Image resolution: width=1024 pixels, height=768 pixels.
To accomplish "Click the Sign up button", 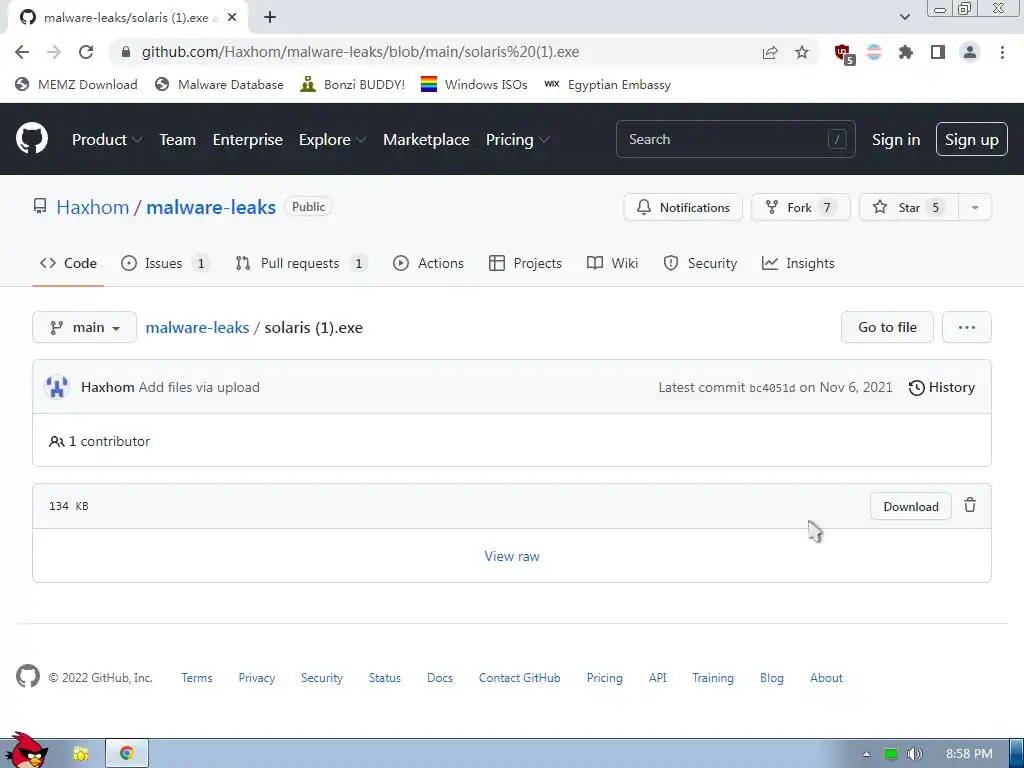I will click(x=971, y=140).
